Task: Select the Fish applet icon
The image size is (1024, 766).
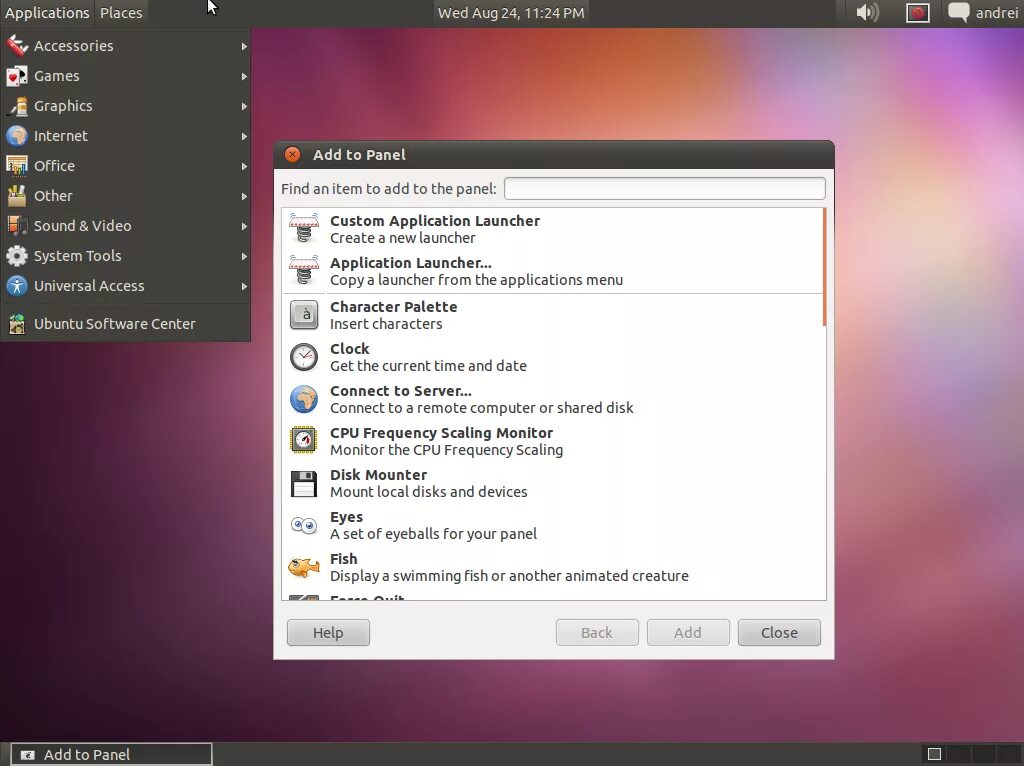Action: click(x=304, y=567)
